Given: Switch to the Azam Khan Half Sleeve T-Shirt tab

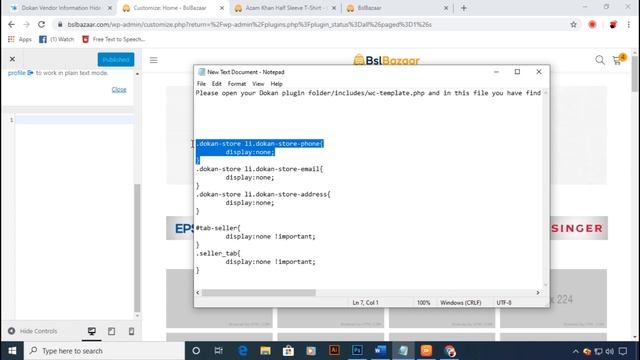Looking at the screenshot, I should (x=286, y=8).
